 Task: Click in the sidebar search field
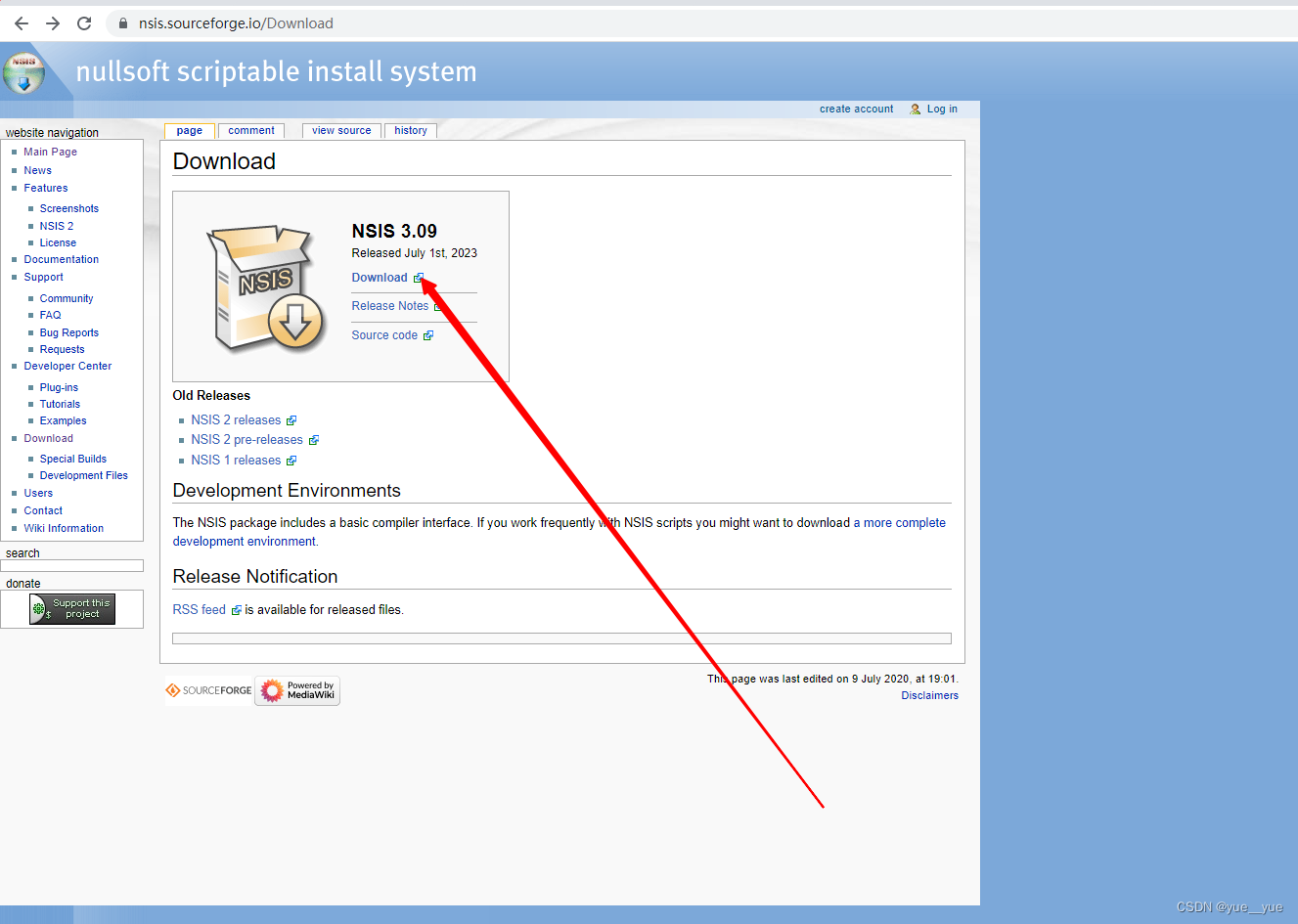point(72,566)
